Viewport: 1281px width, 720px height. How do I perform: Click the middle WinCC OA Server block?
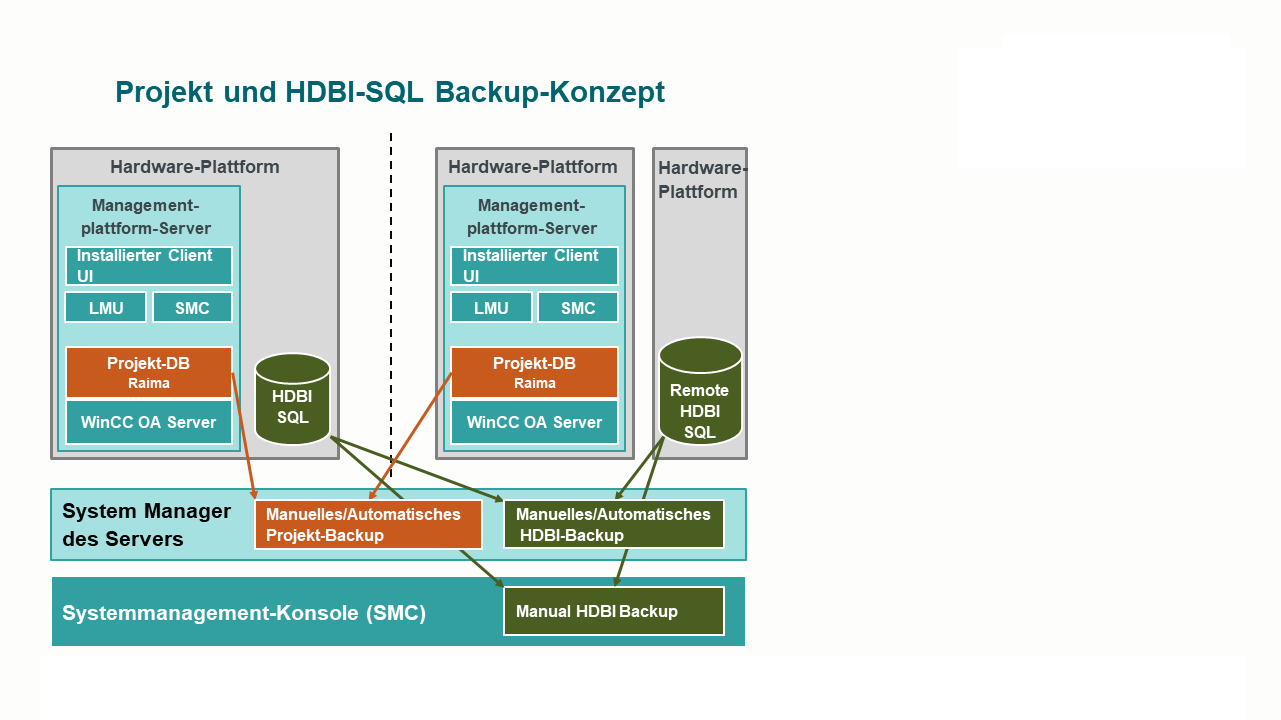[534, 422]
